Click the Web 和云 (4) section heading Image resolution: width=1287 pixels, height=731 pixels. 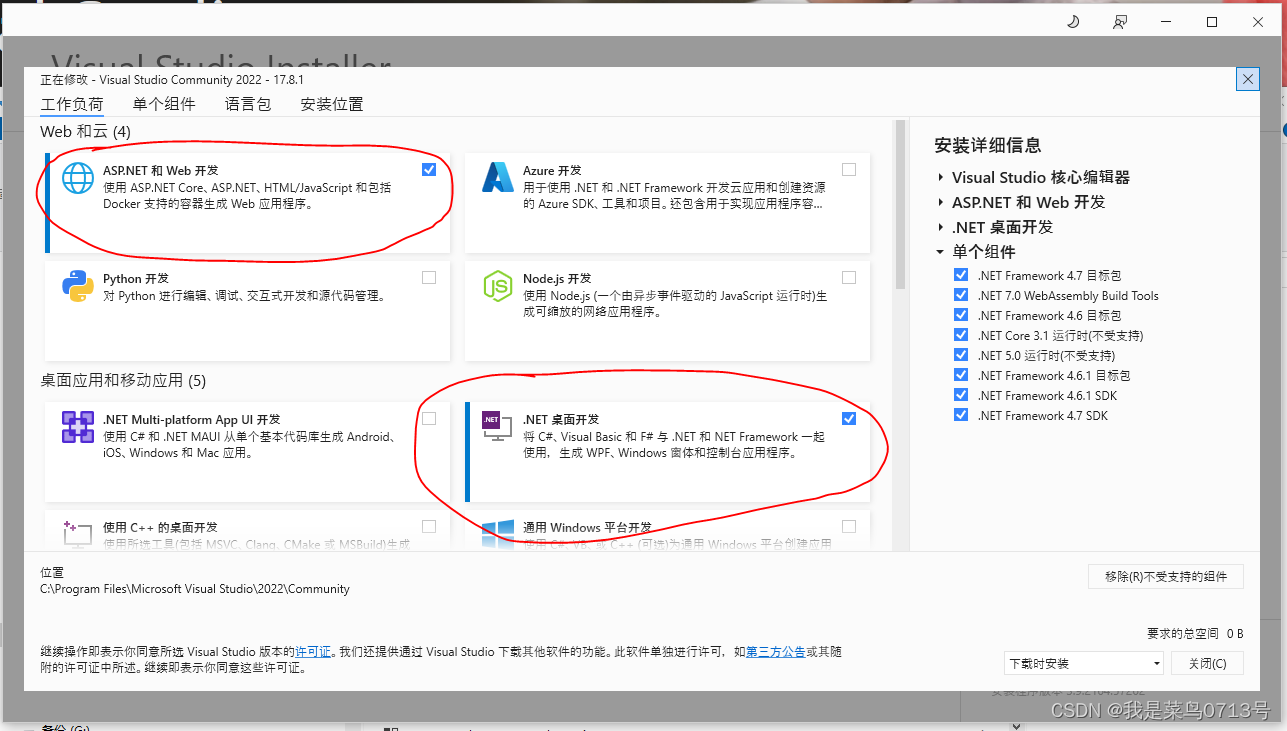[x=85, y=132]
